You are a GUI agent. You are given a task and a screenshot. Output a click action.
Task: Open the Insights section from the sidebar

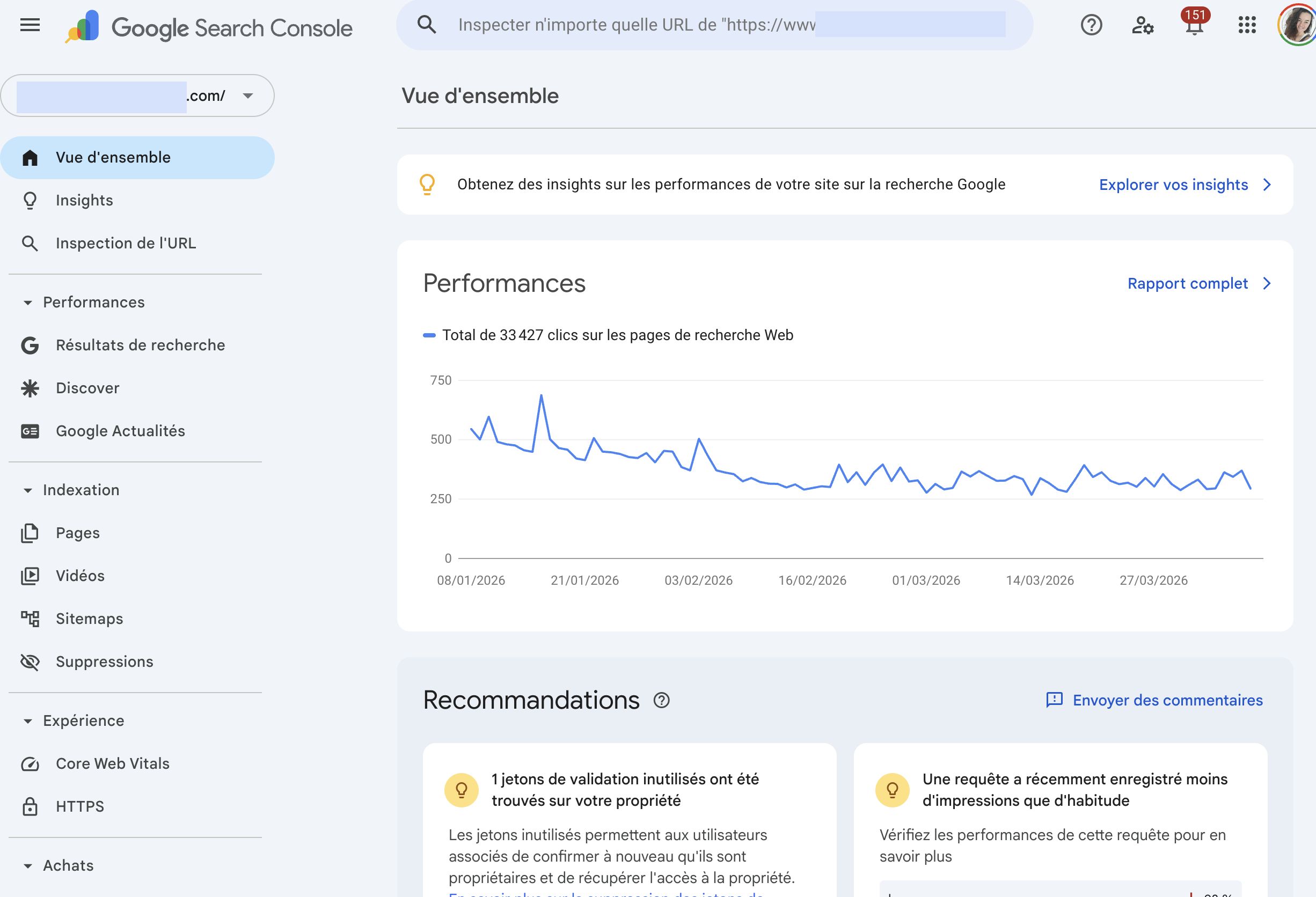click(x=84, y=200)
